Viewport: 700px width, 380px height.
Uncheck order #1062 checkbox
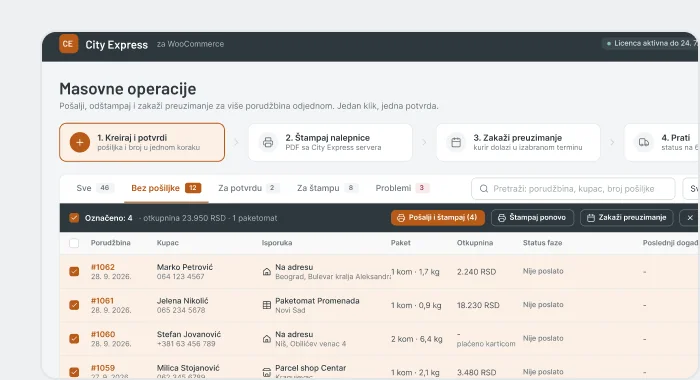click(x=74, y=271)
